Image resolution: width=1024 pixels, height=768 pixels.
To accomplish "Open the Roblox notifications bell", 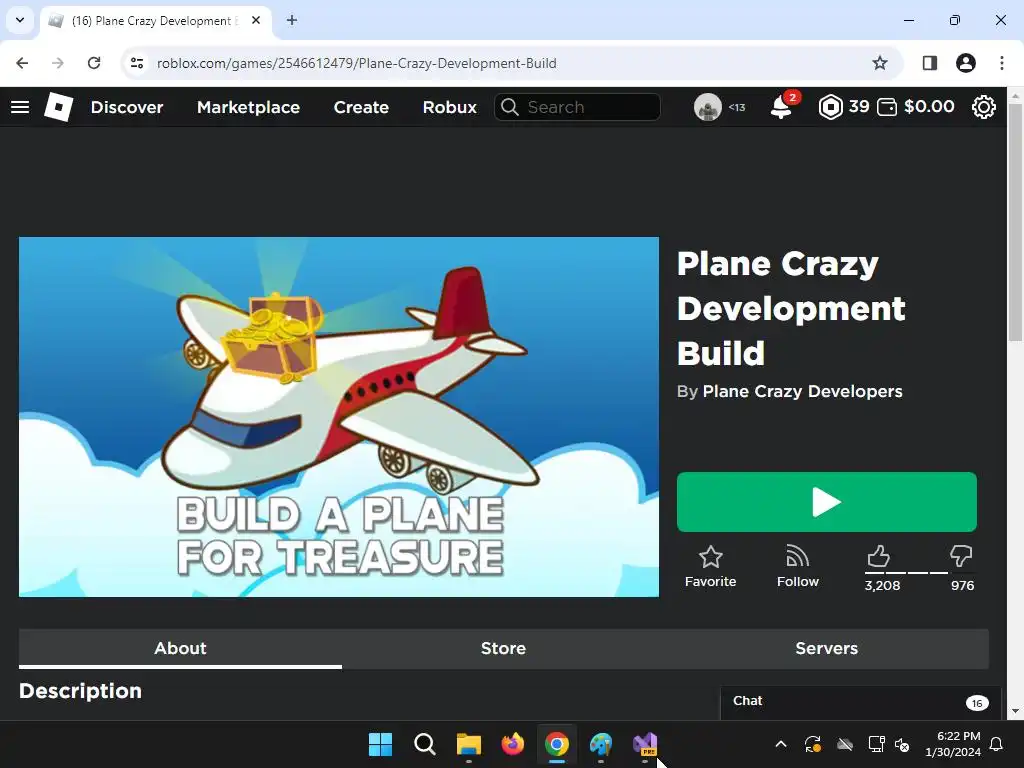I will pos(782,107).
